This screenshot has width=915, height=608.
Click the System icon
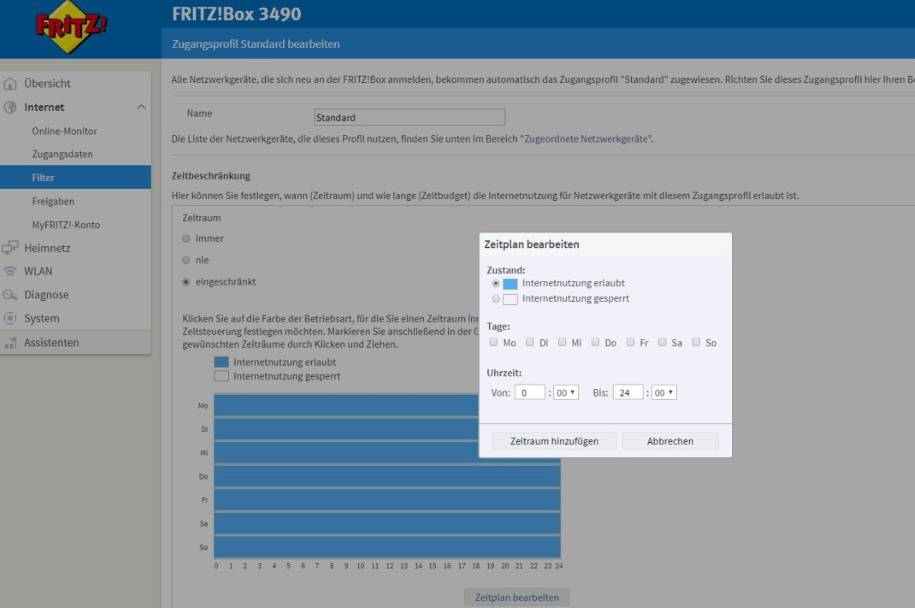pyautogui.click(x=10, y=319)
